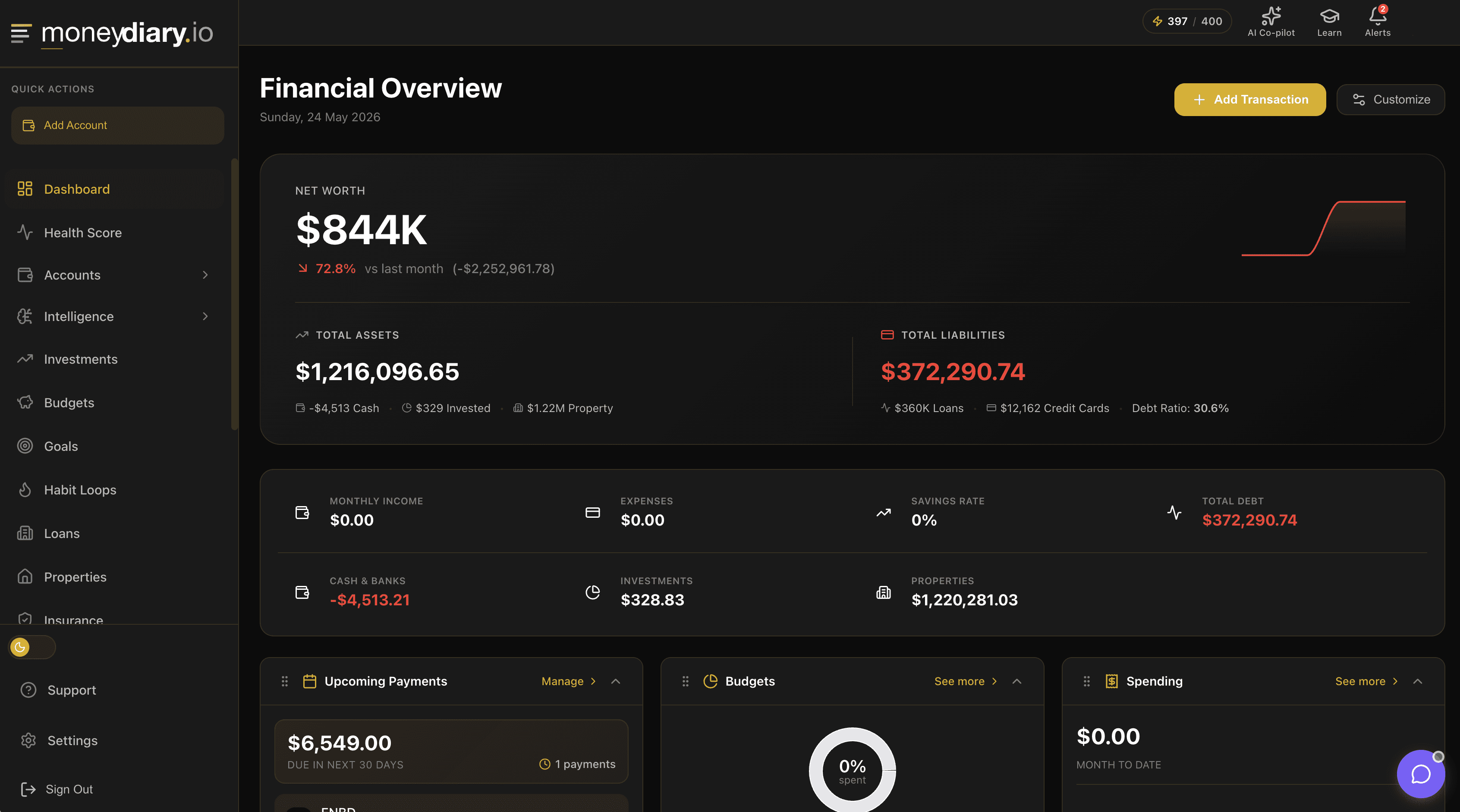Expand the Intelligence submenu chevron
The image size is (1460, 812).
[x=205, y=316]
